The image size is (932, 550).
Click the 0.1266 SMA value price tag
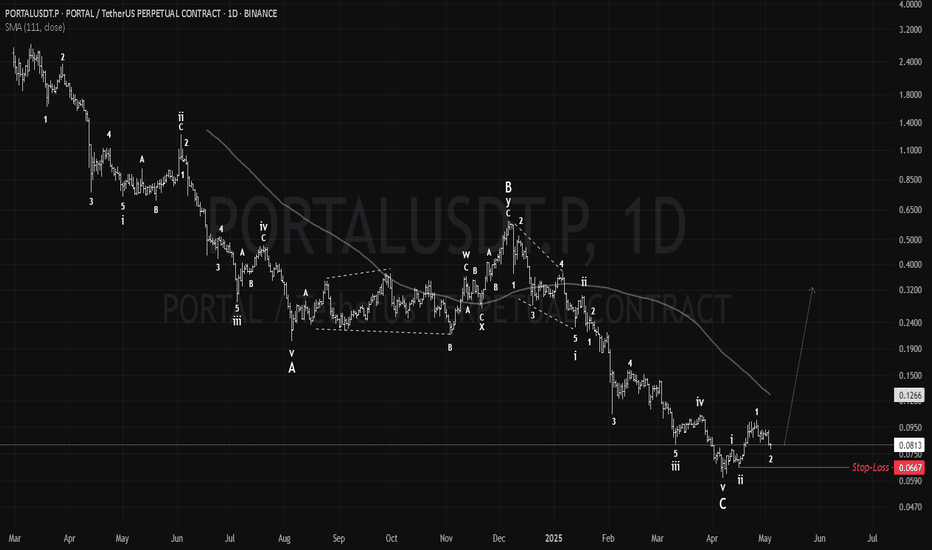coord(909,395)
